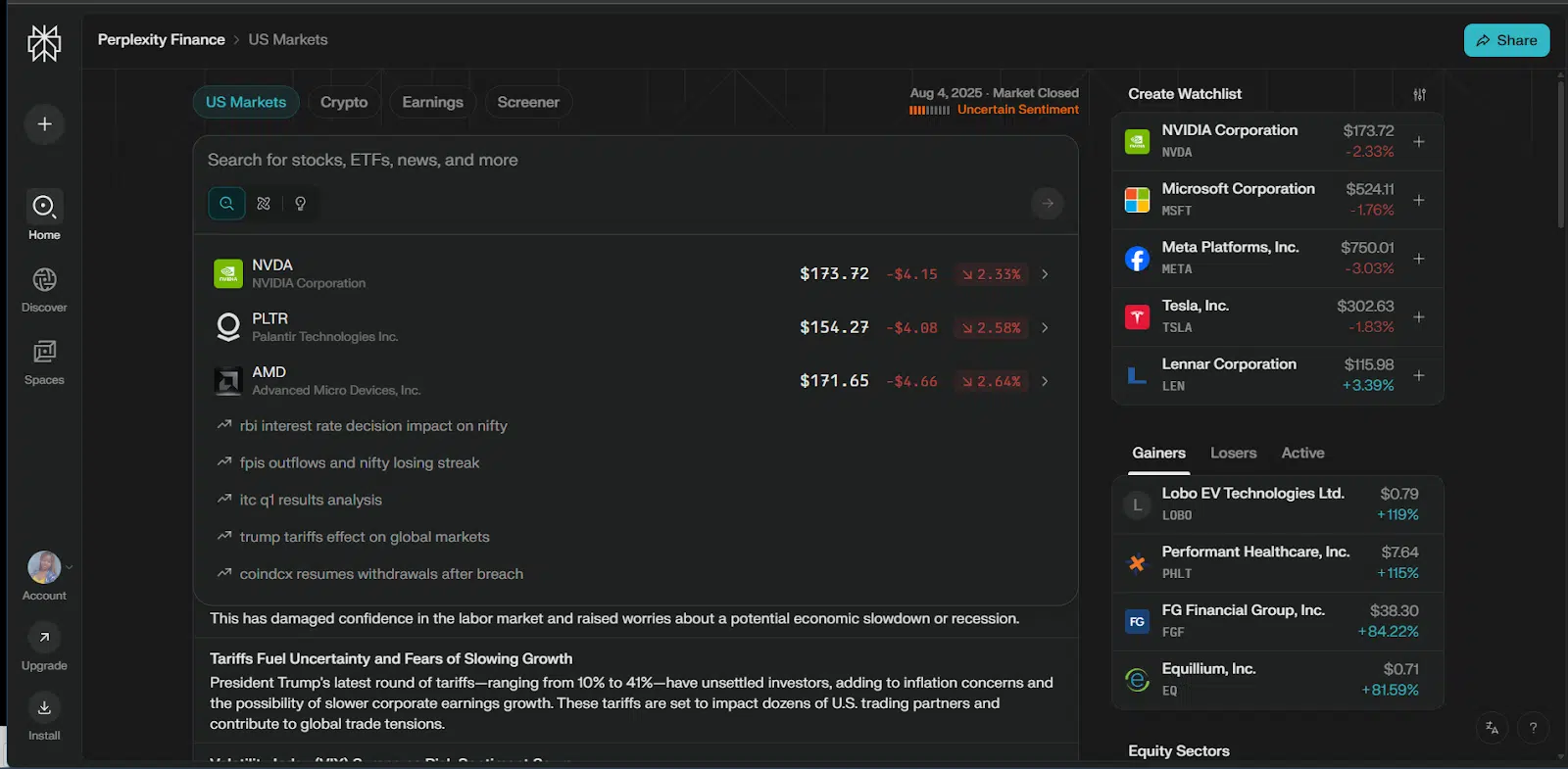Screen dimensions: 1568x769
Task: Switch to the Earnings tab
Action: [432, 102]
